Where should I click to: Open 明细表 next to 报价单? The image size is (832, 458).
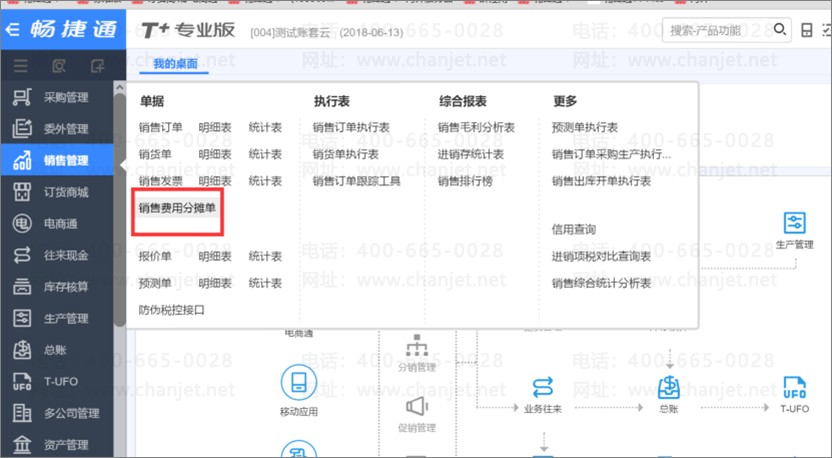215,256
